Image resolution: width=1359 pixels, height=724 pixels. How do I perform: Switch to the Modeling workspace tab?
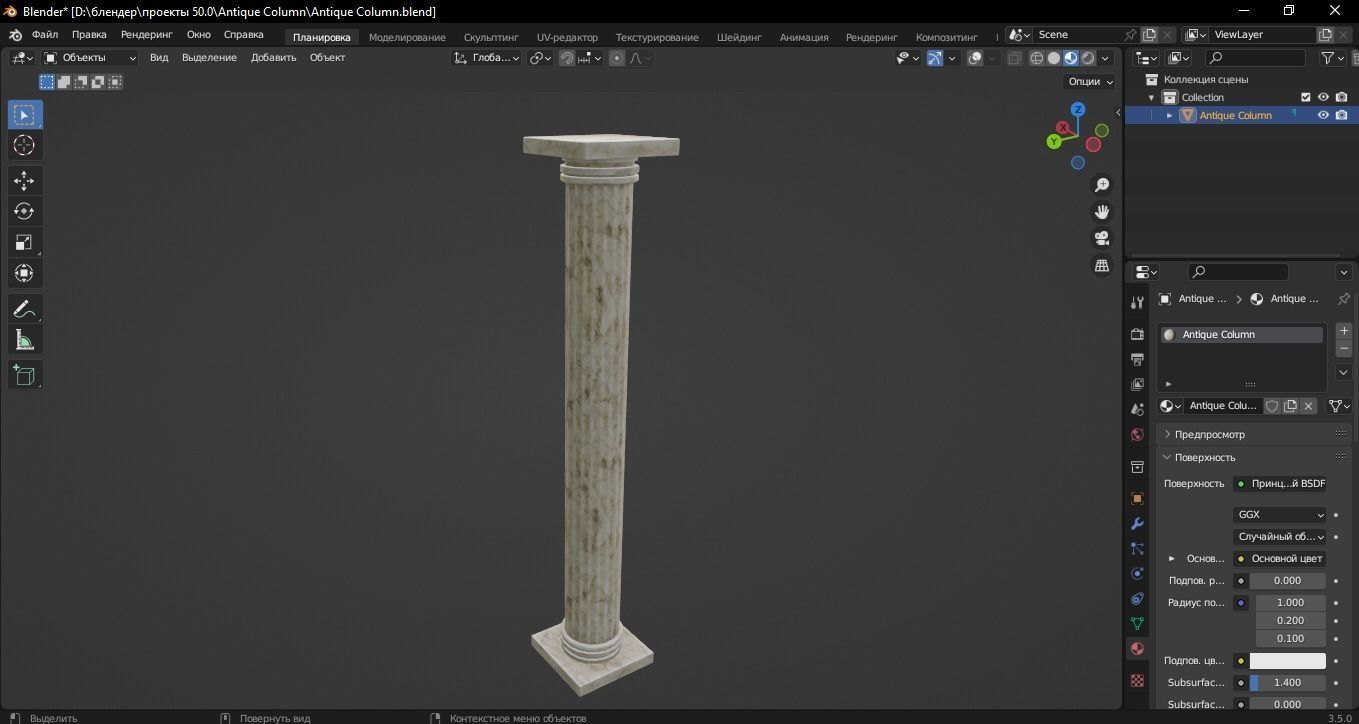[407, 37]
